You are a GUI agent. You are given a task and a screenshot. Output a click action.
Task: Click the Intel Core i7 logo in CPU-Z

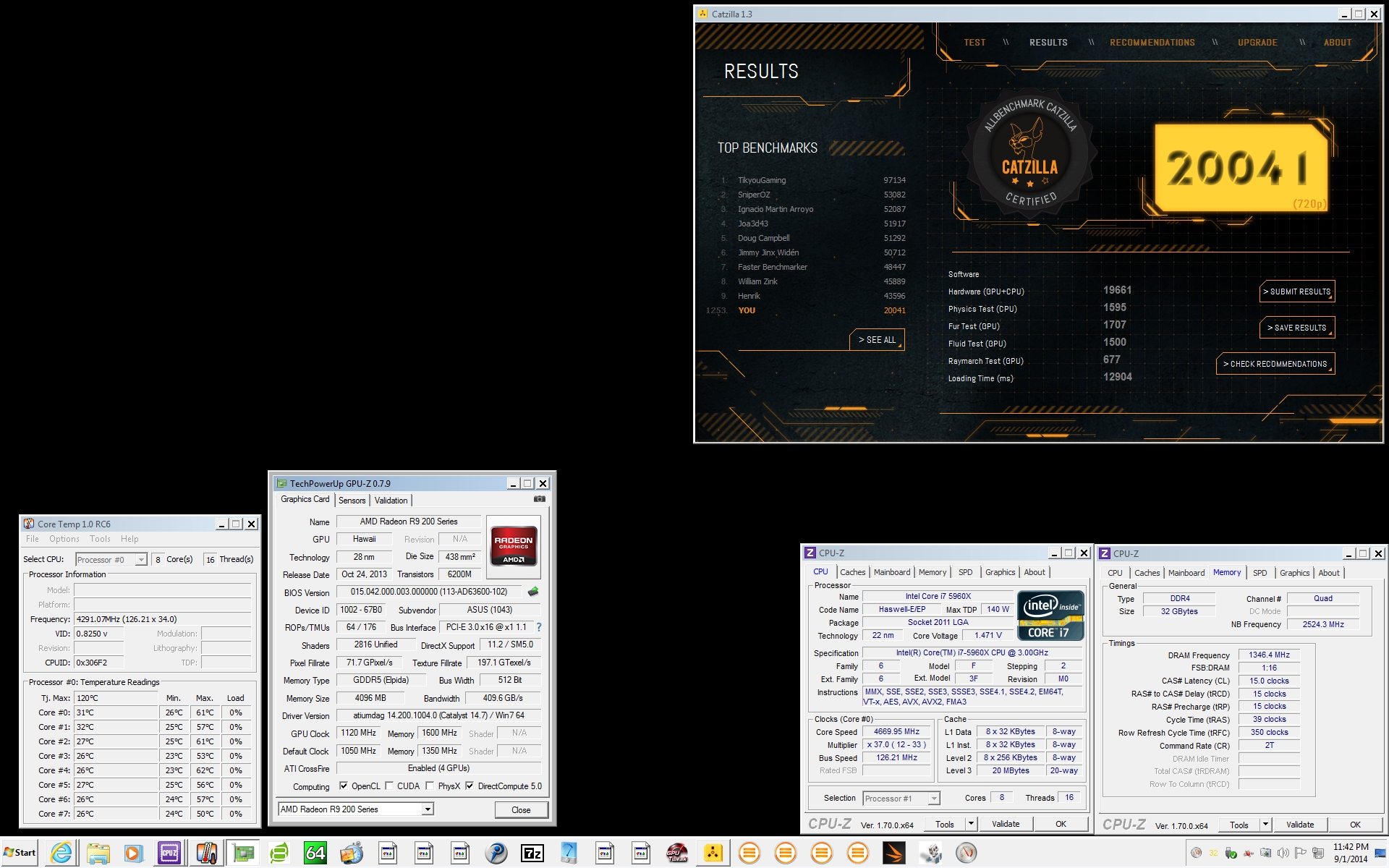pos(1050,616)
